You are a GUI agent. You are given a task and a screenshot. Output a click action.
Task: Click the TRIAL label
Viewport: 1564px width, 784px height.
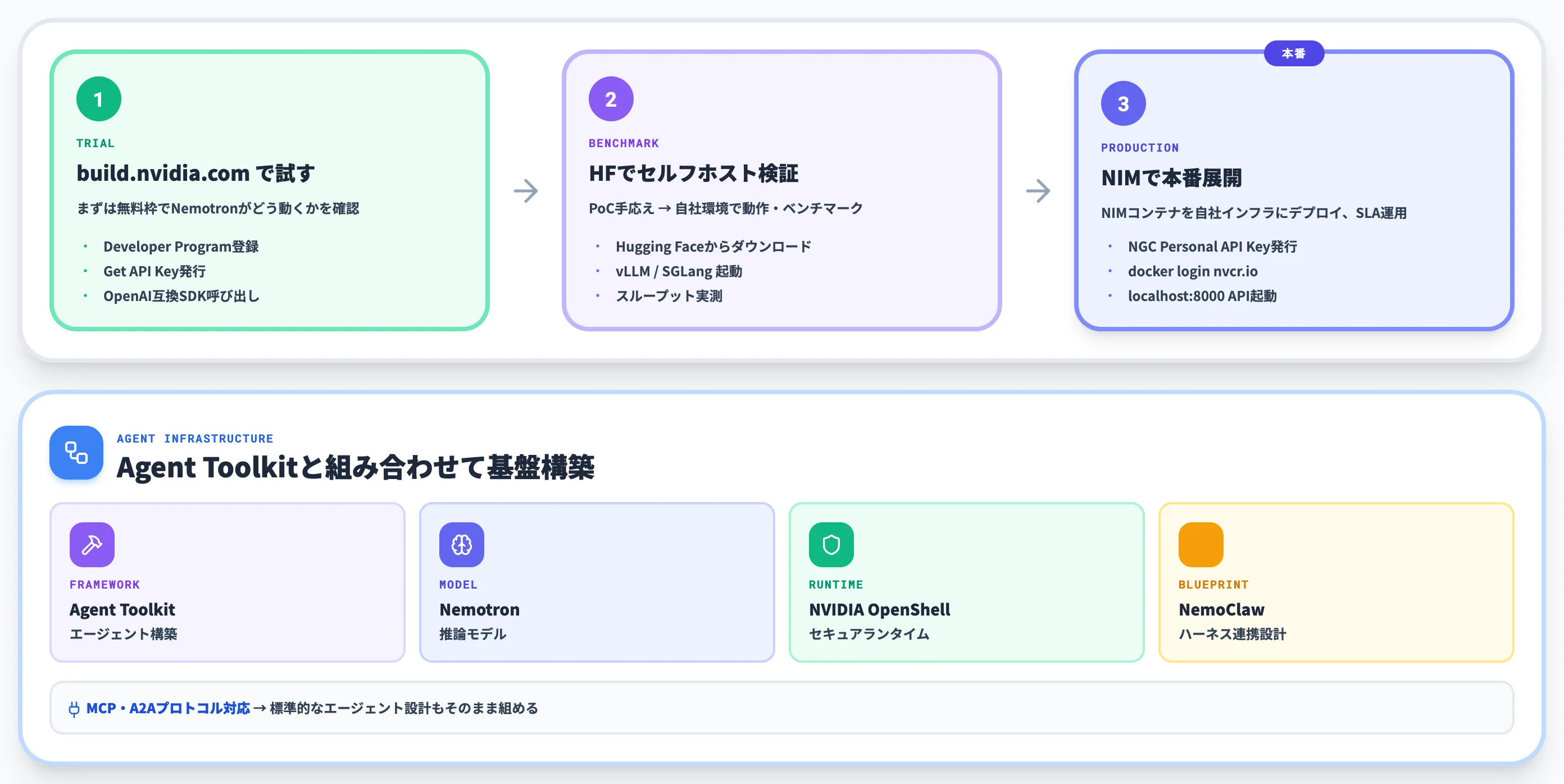point(96,143)
